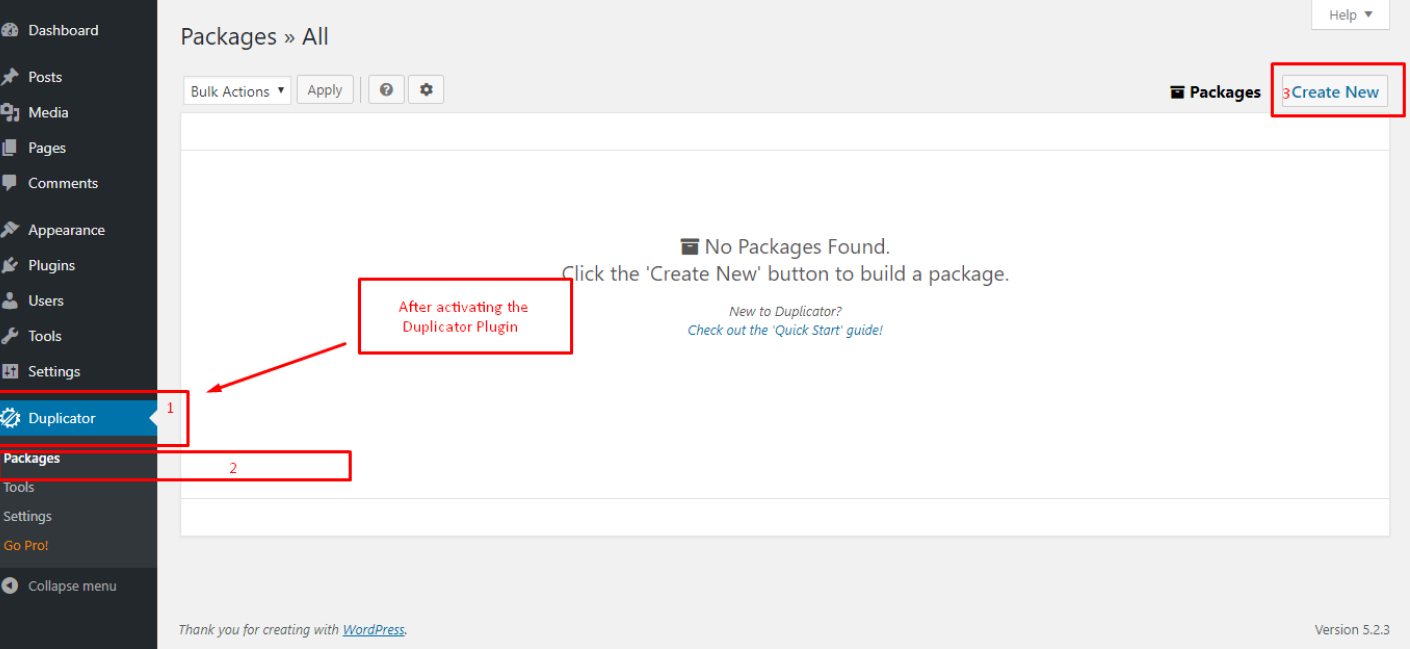The width and height of the screenshot is (1410, 649).
Task: Open Settings under Duplicator submenu
Action: [27, 516]
